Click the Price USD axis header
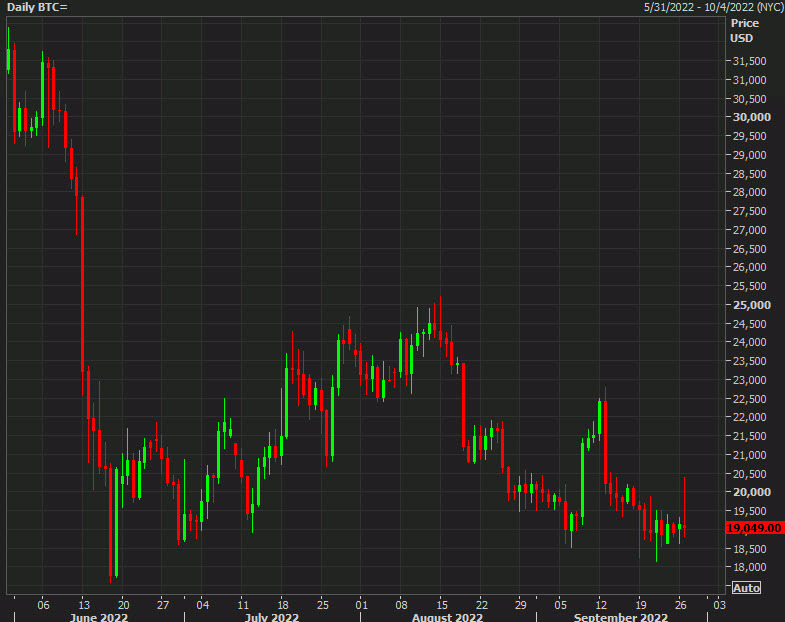Image resolution: width=785 pixels, height=622 pixels. 743,30
